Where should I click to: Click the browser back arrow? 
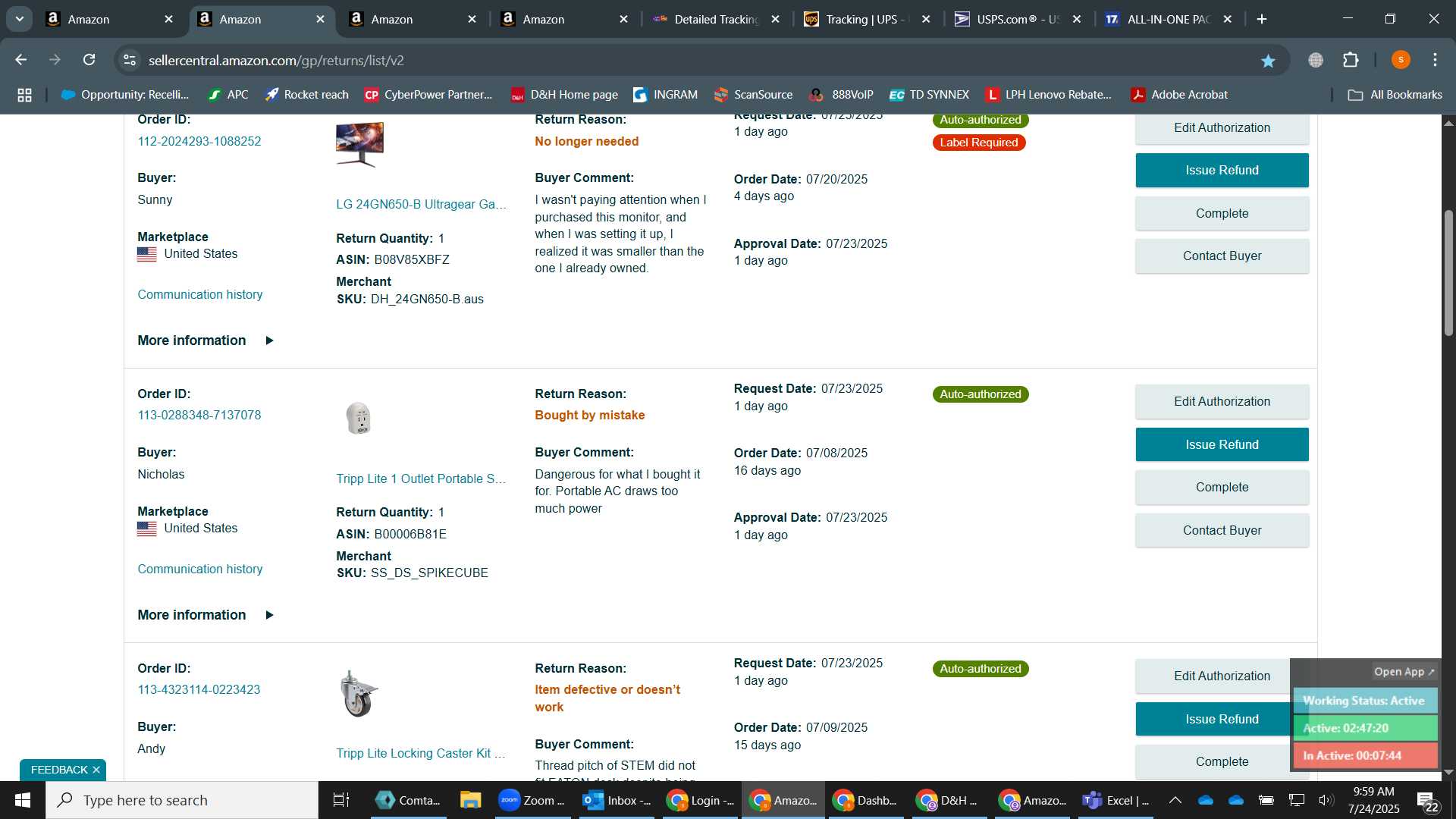[21, 60]
